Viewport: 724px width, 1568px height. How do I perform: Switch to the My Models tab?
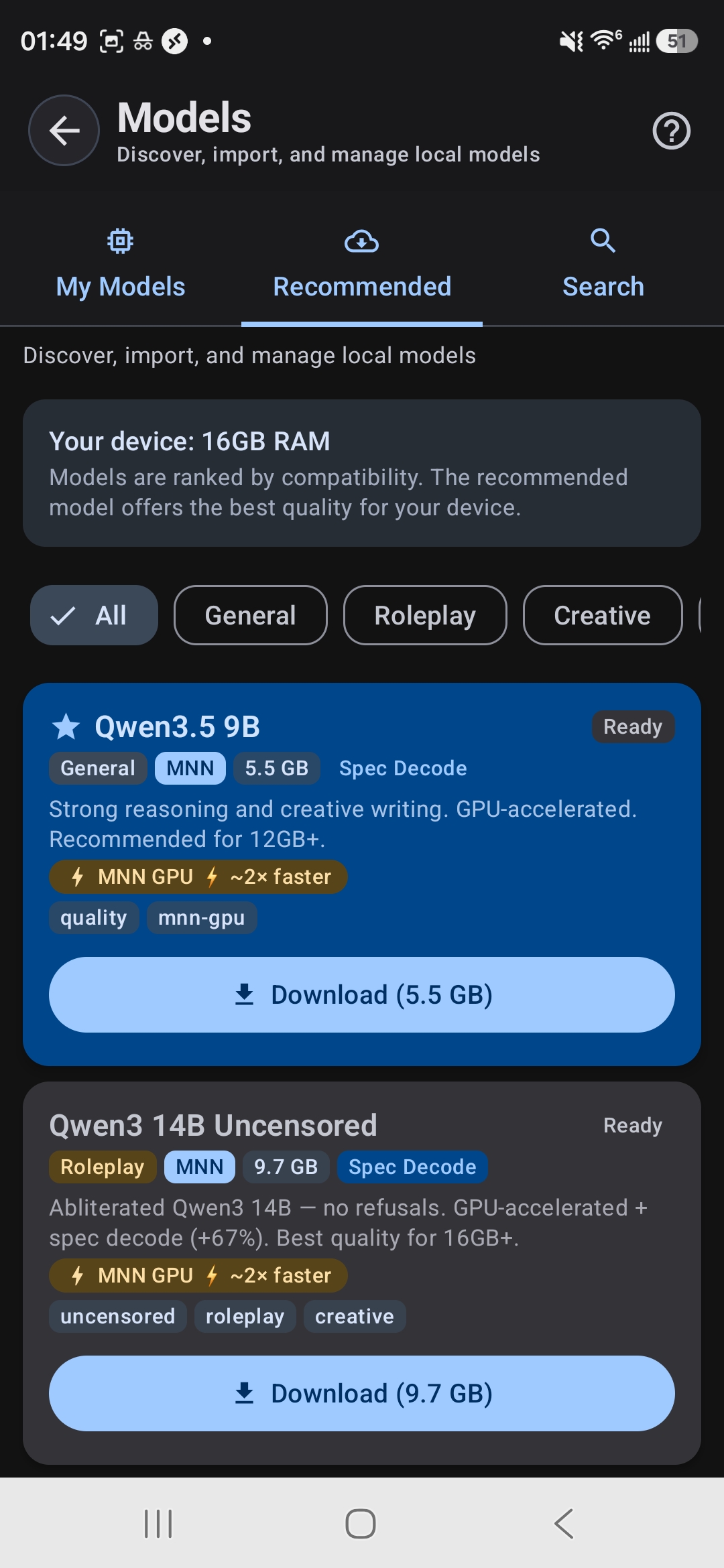coord(120,286)
